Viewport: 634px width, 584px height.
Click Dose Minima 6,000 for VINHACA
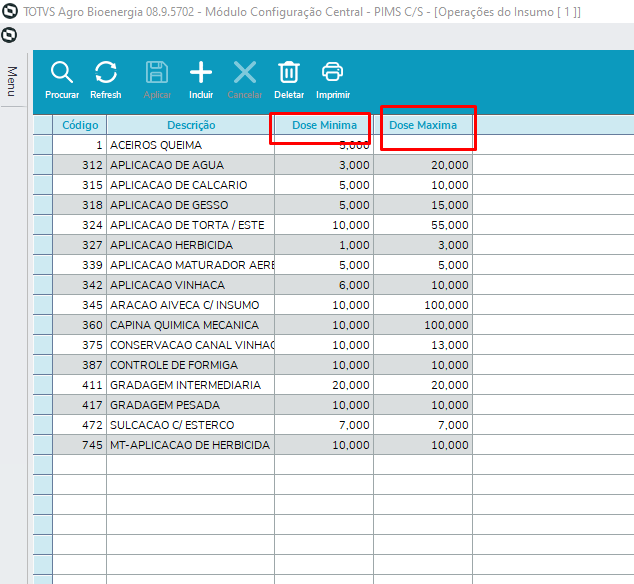click(x=324, y=285)
